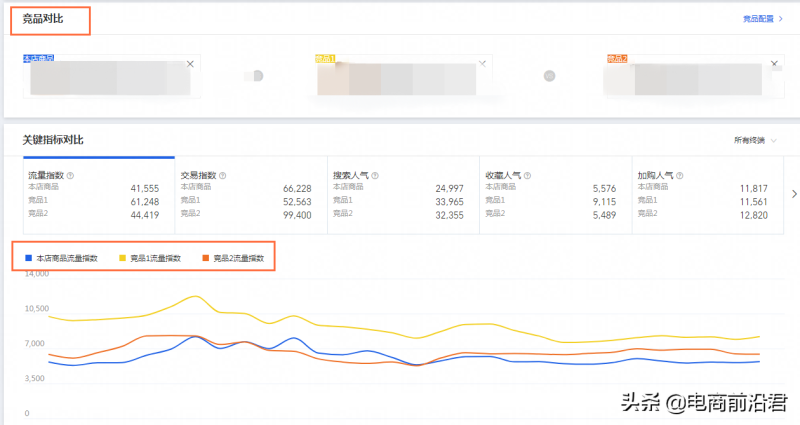The height and width of the screenshot is (425, 800).
Task: Click the 竞品1 product card
Action: point(400,78)
